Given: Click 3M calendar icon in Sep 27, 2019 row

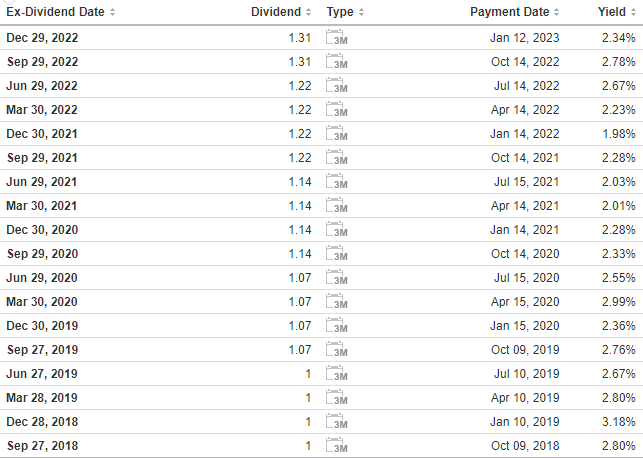Looking at the screenshot, I should [x=337, y=349].
